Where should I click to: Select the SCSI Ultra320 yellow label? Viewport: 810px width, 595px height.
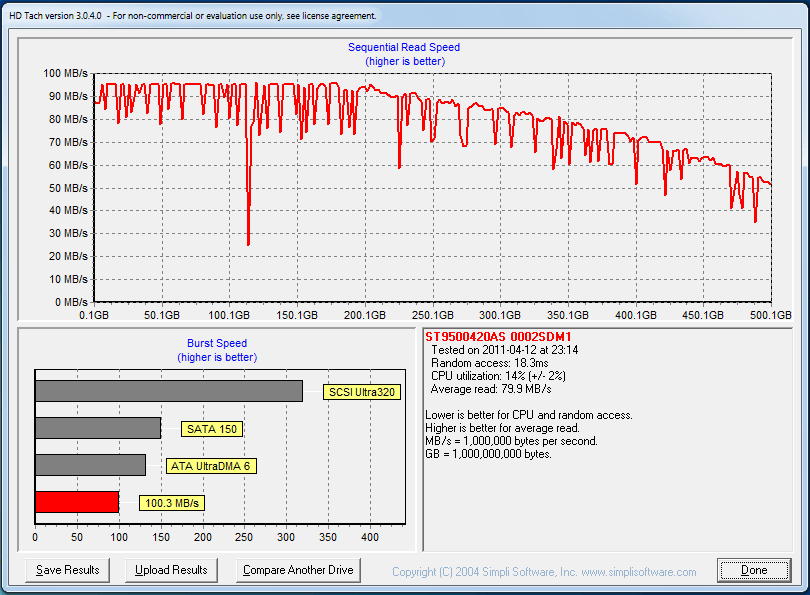tap(361, 392)
